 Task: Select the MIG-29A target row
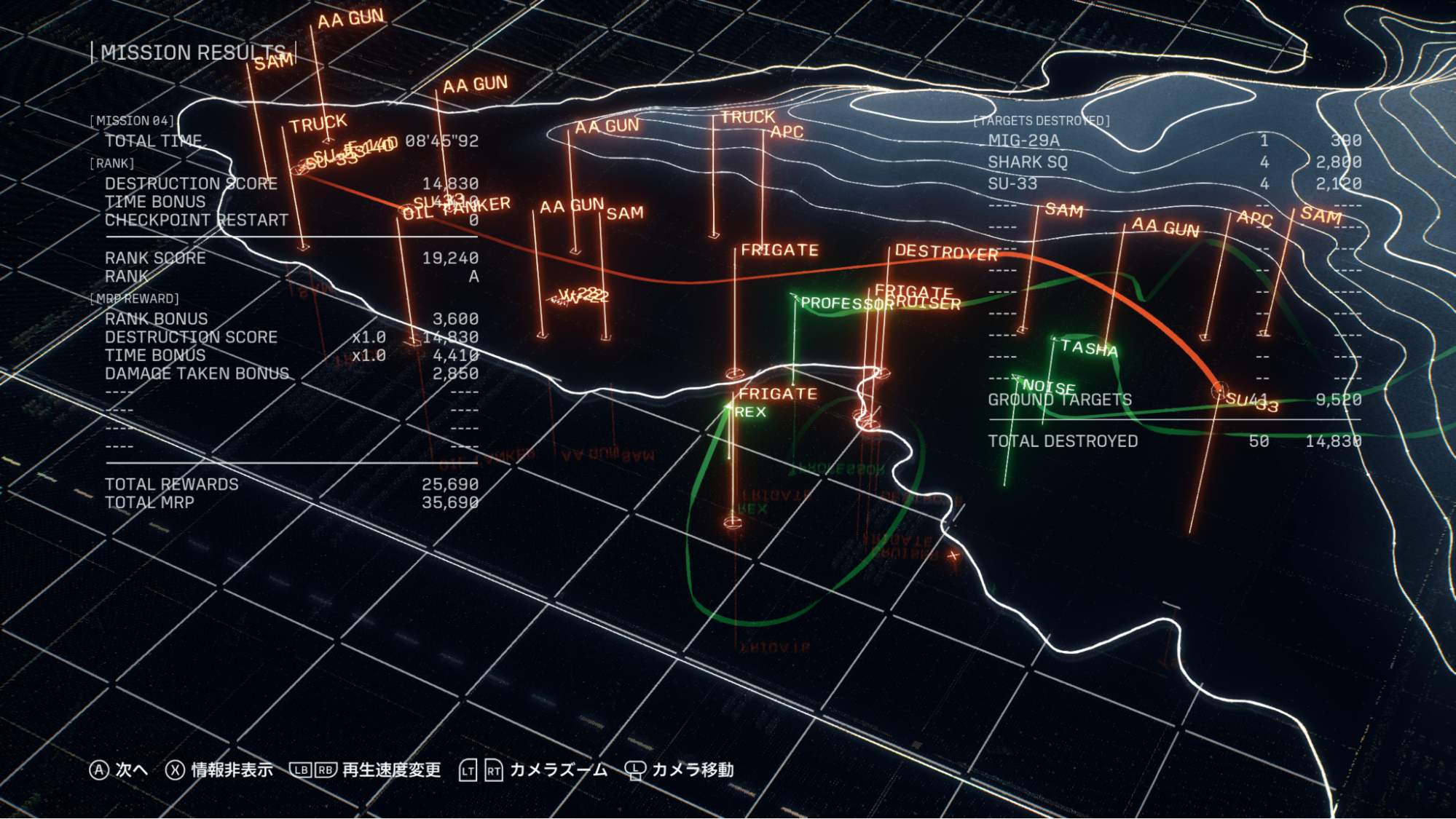pyautogui.click(x=1174, y=141)
